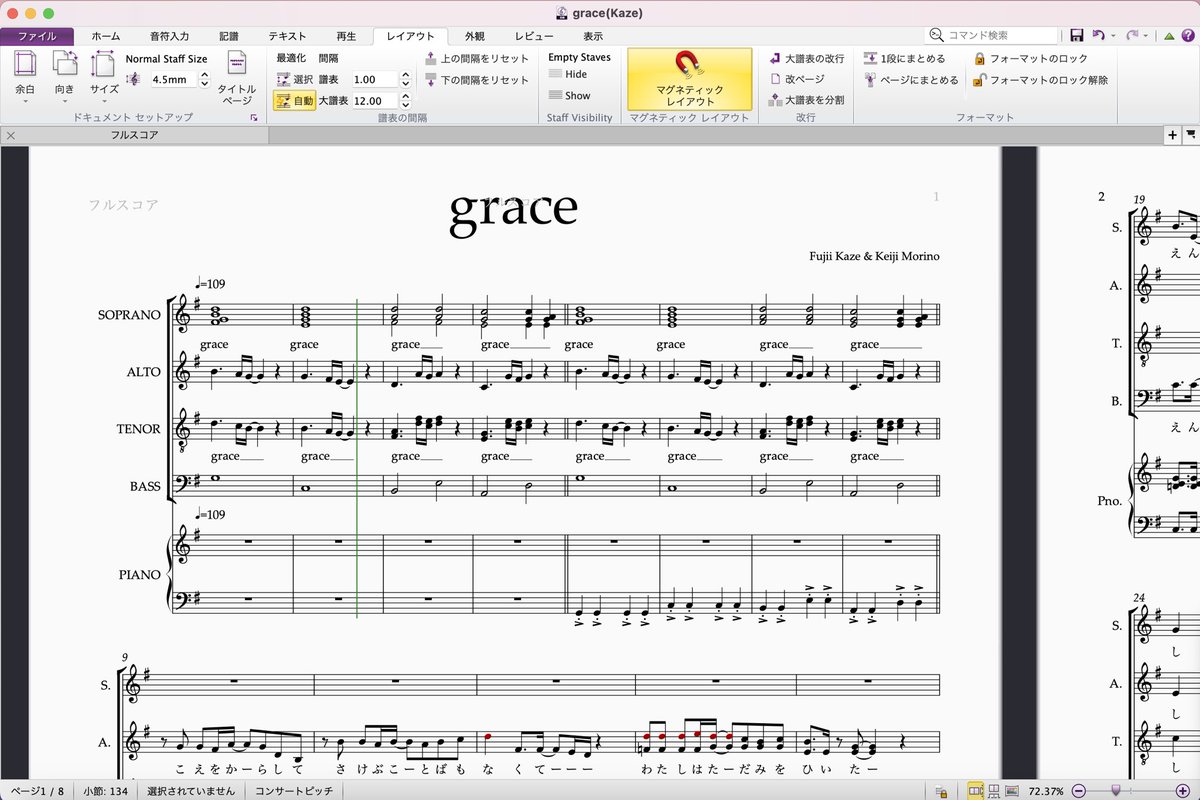This screenshot has height=800, width=1200.
Task: Click the staff size stepper arrows
Action: click(x=204, y=79)
